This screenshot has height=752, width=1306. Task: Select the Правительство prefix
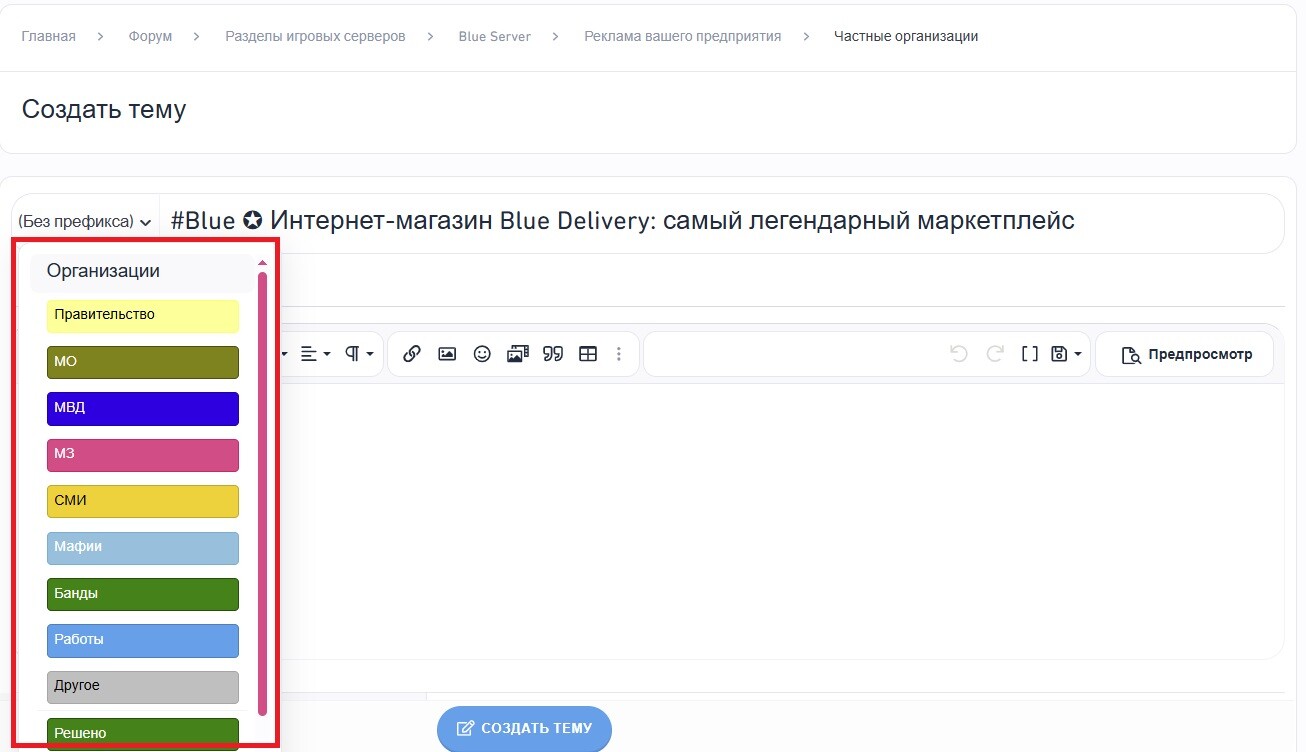pyautogui.click(x=143, y=316)
